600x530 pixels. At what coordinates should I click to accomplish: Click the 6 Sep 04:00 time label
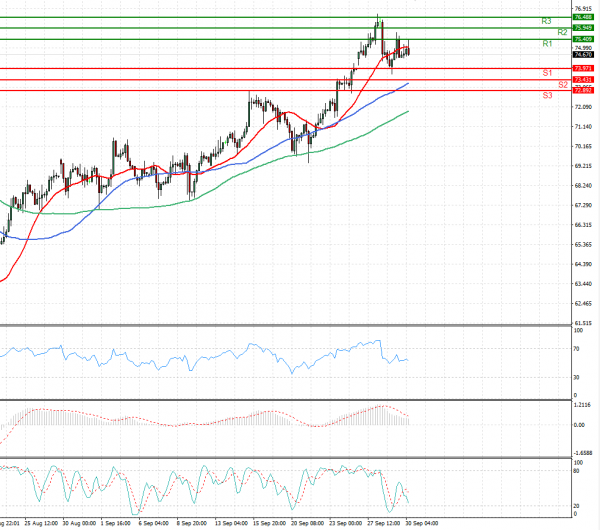[153, 523]
